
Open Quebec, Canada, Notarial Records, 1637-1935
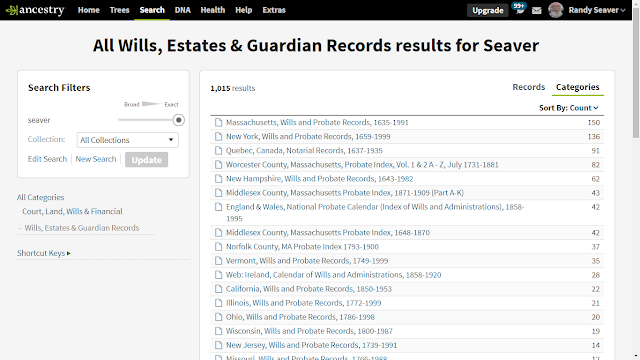pyautogui.click(x=304, y=151)
